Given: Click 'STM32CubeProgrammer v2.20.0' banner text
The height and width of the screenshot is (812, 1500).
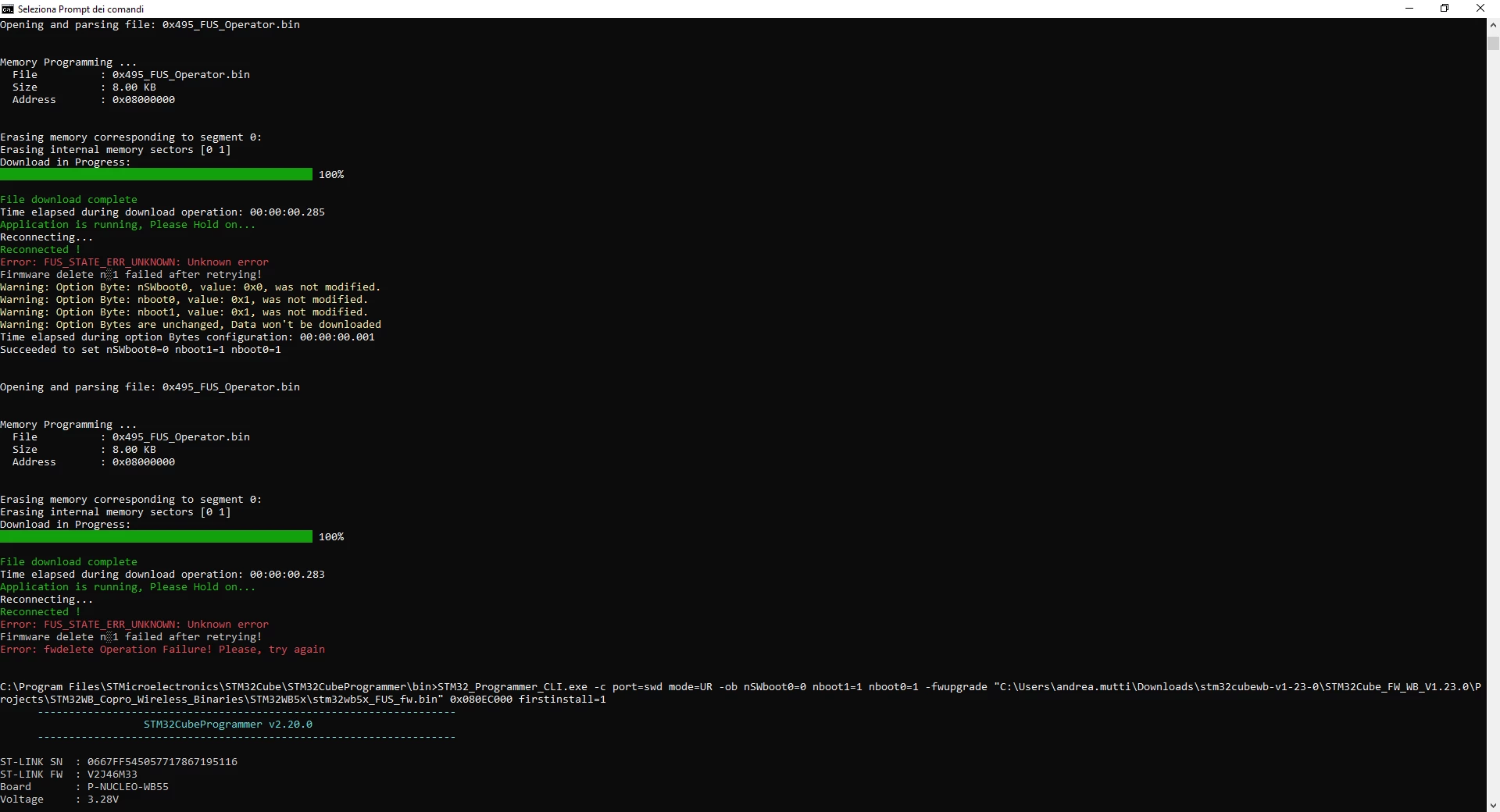Looking at the screenshot, I should 228,725.
